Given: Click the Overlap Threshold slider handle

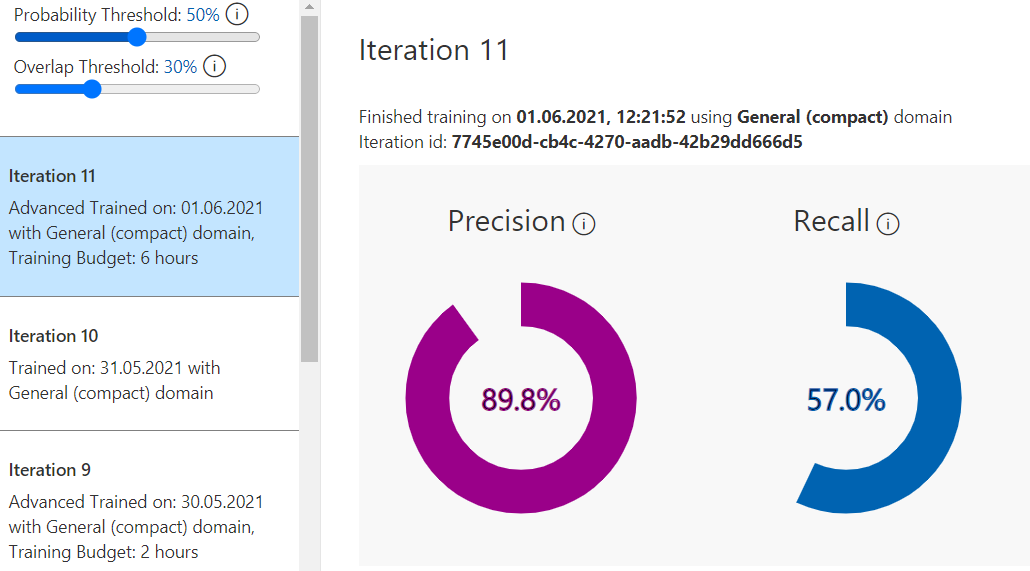Looking at the screenshot, I should (93, 89).
